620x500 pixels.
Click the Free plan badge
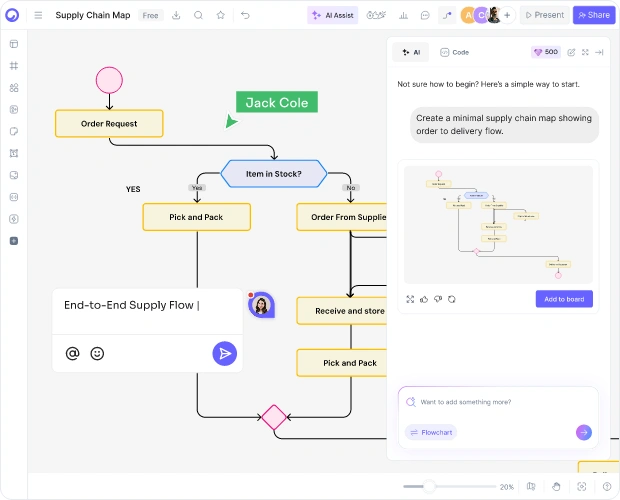(x=150, y=15)
